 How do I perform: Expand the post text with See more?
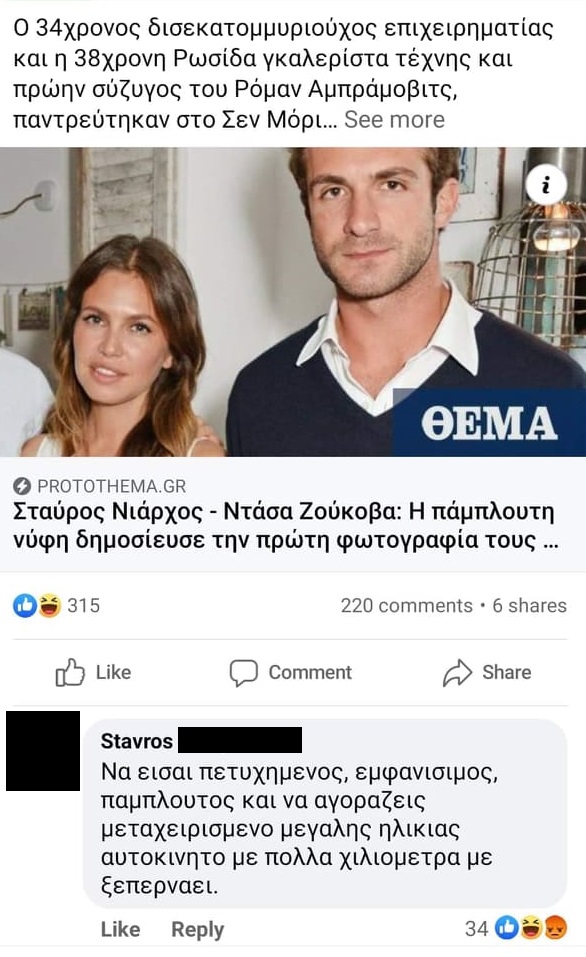click(394, 120)
